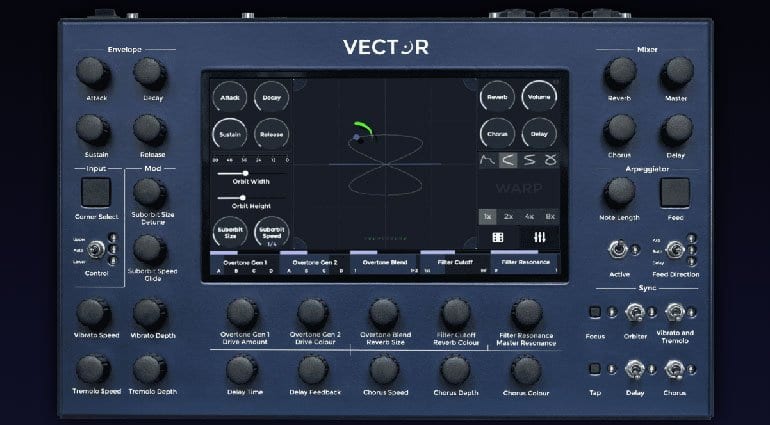Adjust the Orbit Width slider
The height and width of the screenshot is (425, 770).
point(251,173)
